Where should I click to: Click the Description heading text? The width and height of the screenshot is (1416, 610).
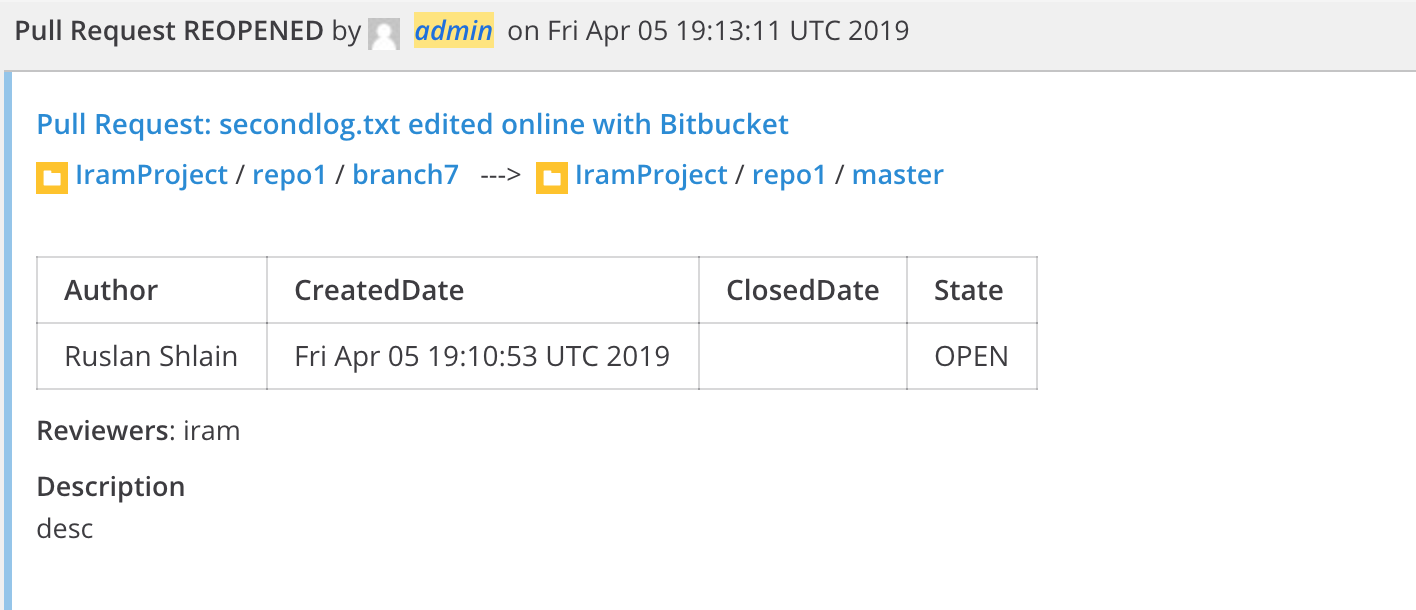point(111,487)
